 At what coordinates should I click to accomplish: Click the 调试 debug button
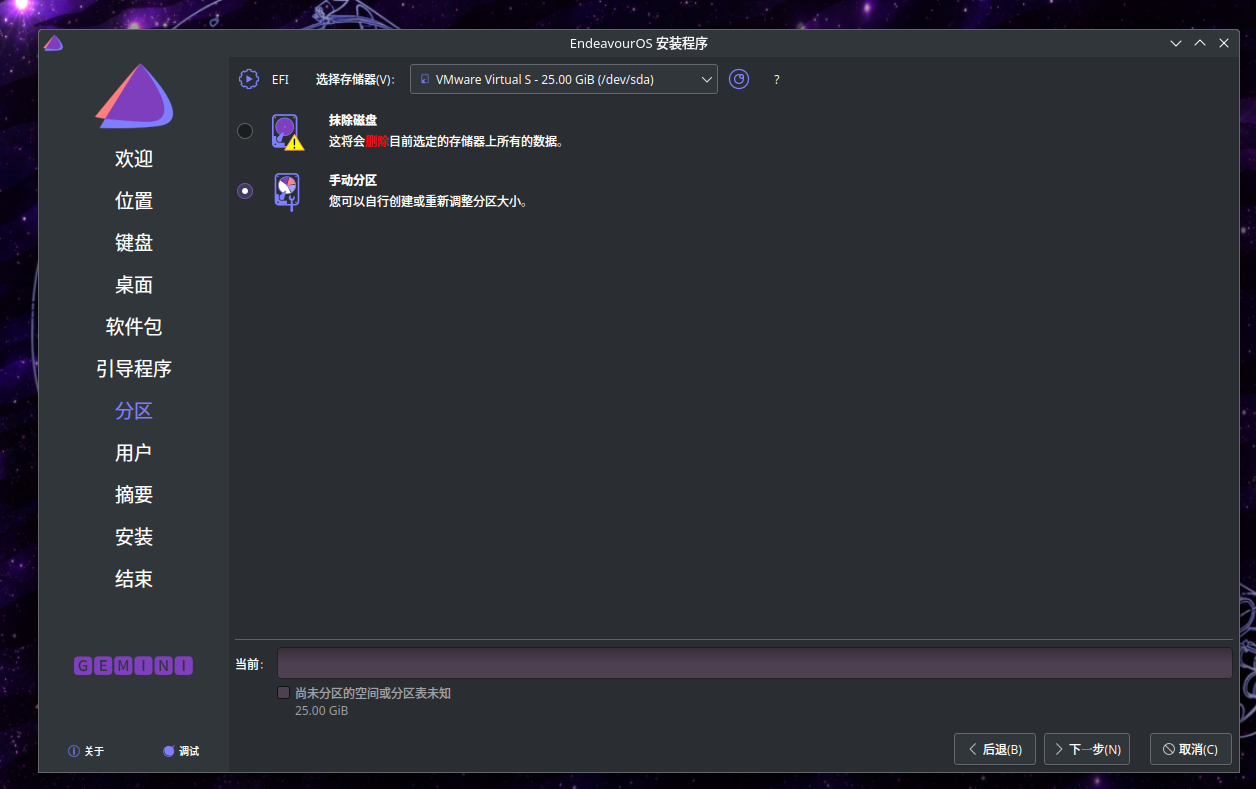[182, 751]
